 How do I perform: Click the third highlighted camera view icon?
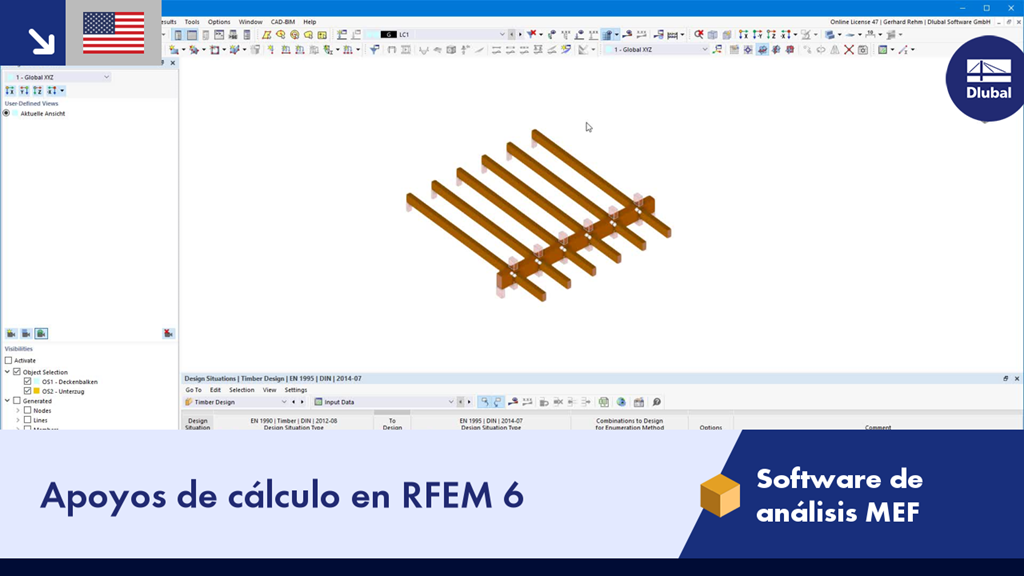coord(41,334)
